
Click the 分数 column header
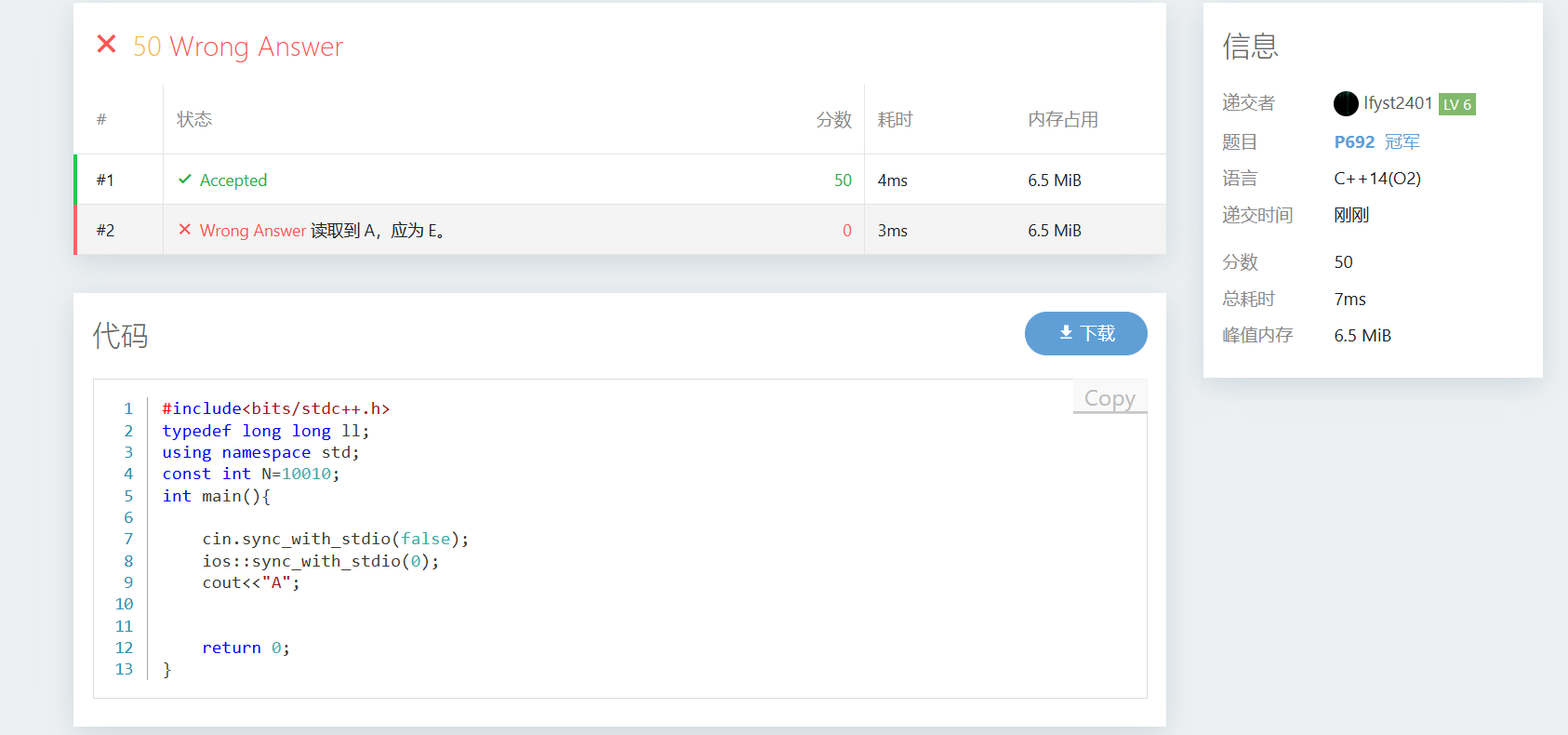833,119
